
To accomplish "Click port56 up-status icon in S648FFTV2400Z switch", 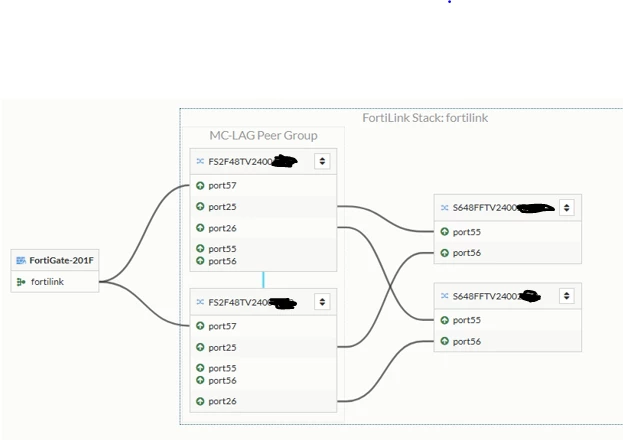I will tap(445, 341).
